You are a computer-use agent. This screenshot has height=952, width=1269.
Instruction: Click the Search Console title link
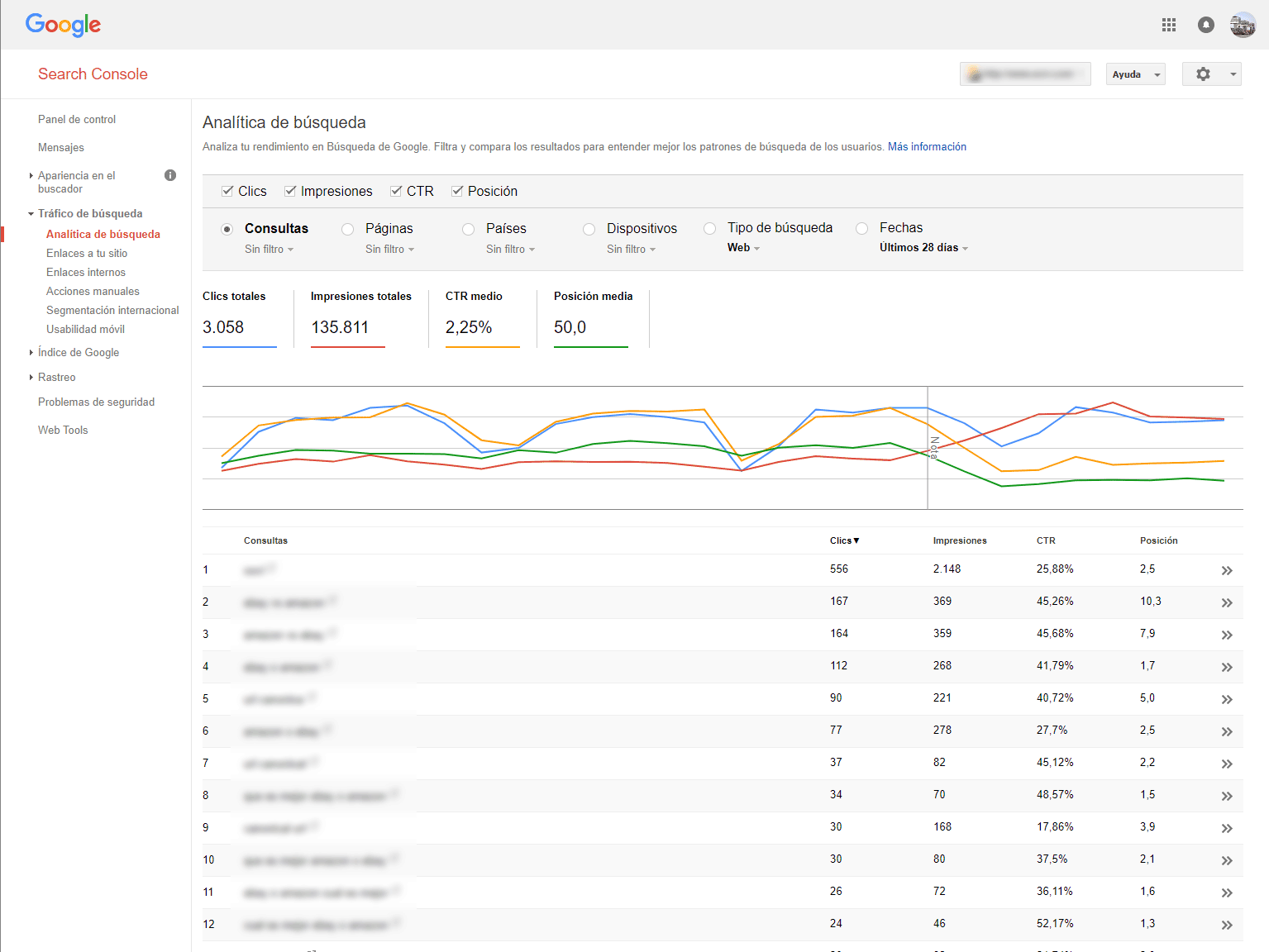pos(93,74)
